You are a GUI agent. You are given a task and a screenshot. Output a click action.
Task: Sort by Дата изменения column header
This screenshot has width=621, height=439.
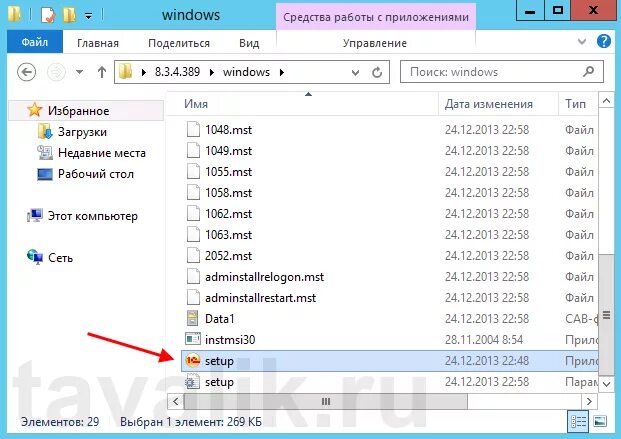tap(498, 104)
